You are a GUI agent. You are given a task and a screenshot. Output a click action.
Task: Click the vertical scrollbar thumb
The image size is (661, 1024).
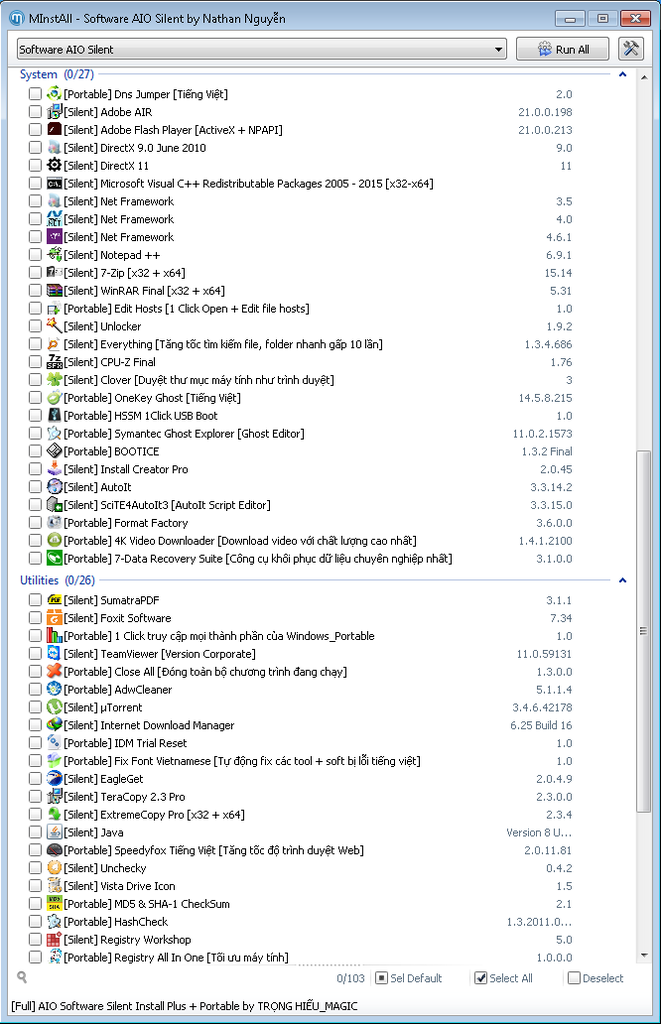click(x=643, y=631)
